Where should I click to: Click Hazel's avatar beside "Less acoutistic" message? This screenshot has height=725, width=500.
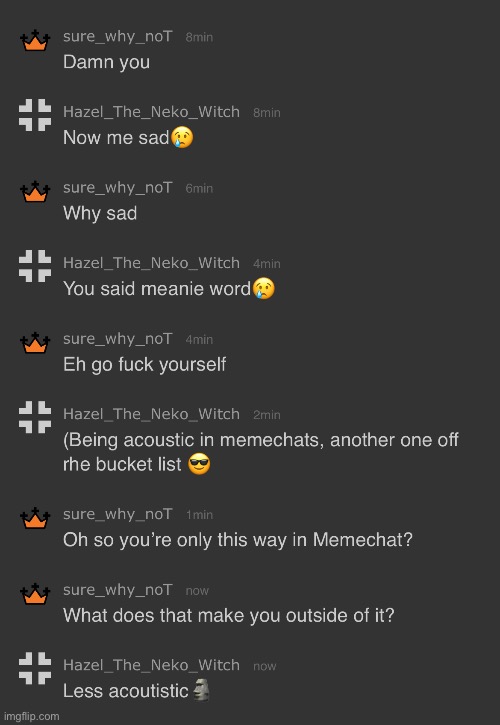coord(35,668)
